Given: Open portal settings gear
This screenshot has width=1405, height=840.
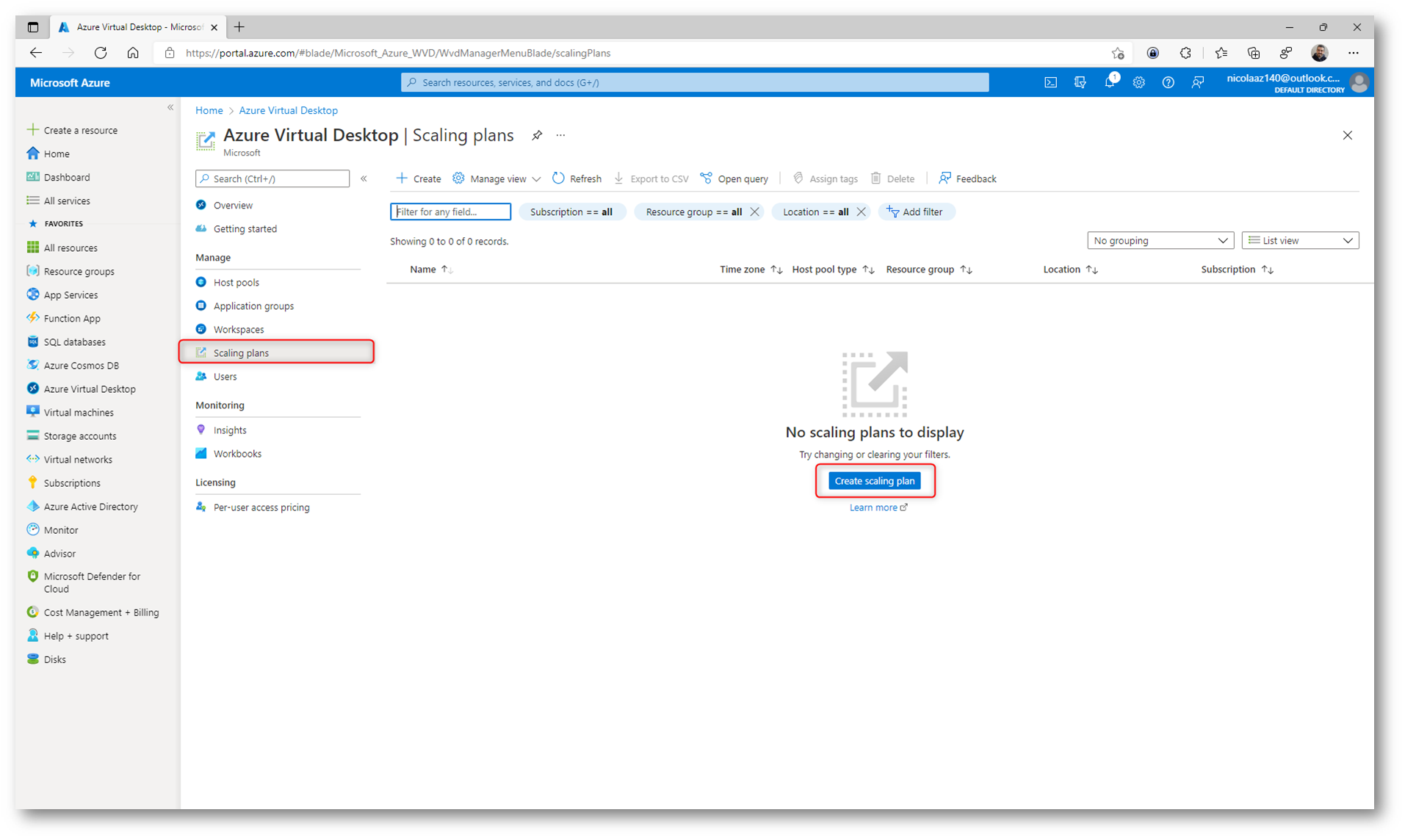Looking at the screenshot, I should tap(1138, 82).
